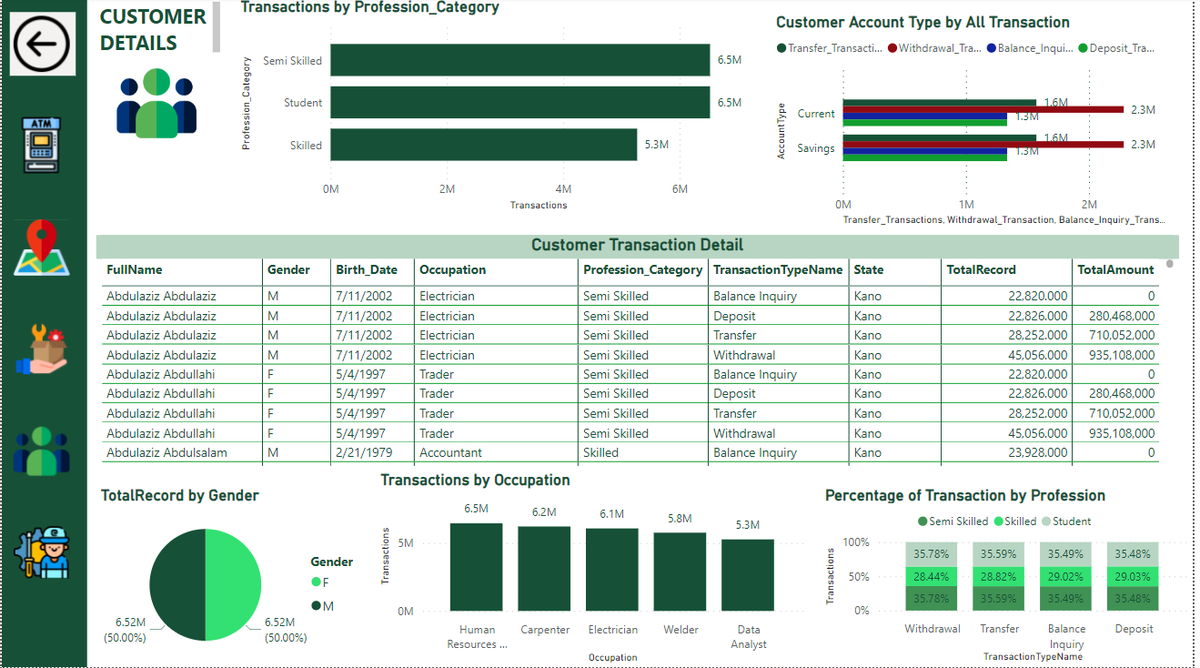Open the ATM machine page icon
This screenshot has height=668, width=1200.
click(x=42, y=145)
